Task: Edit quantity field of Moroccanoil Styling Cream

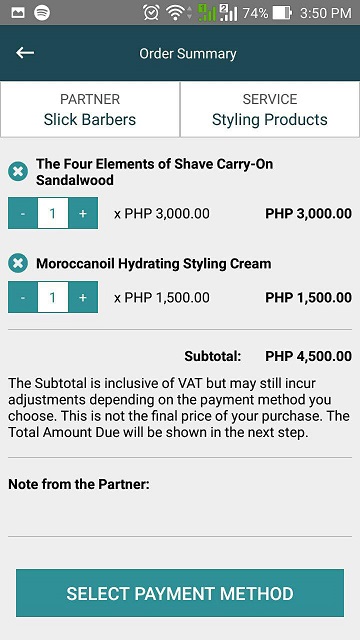Action: coord(53,297)
